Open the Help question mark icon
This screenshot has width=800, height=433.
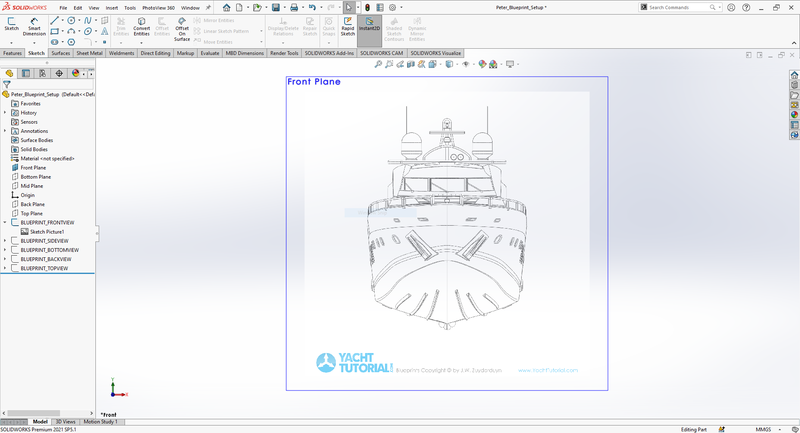pos(746,8)
